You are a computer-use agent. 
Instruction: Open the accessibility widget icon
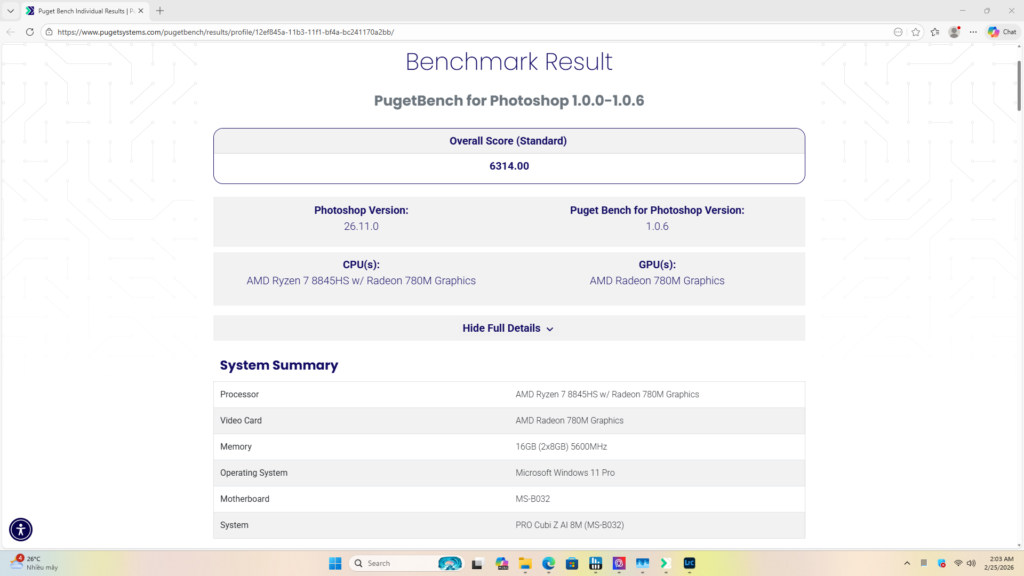tap(21, 530)
